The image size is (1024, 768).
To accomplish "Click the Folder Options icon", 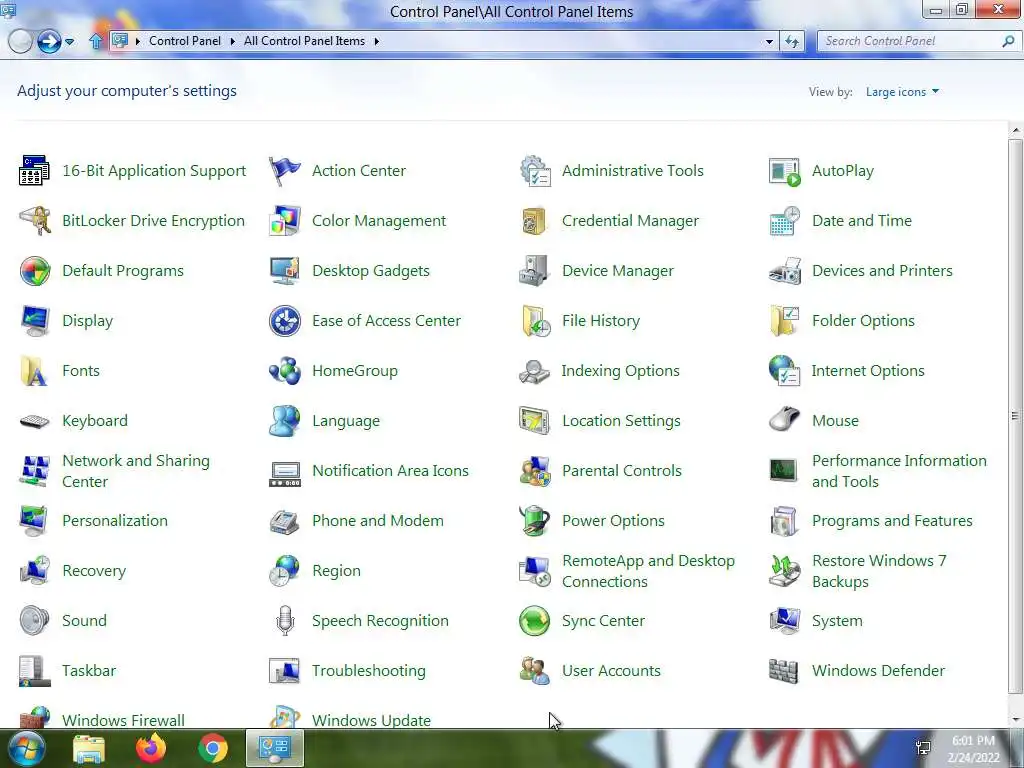I will 784,321.
